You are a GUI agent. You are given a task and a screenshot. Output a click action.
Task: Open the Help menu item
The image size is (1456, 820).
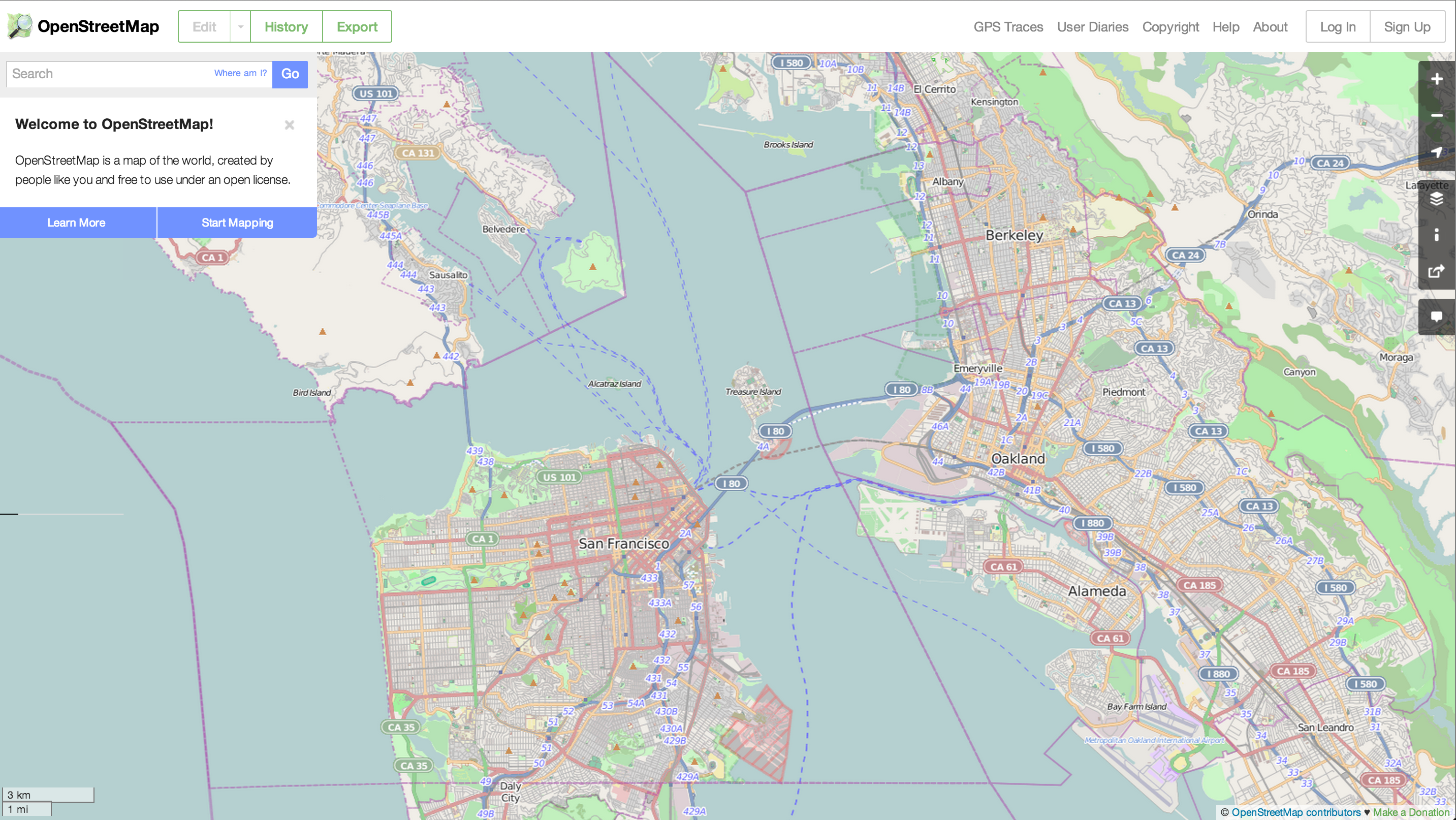pyautogui.click(x=1225, y=26)
